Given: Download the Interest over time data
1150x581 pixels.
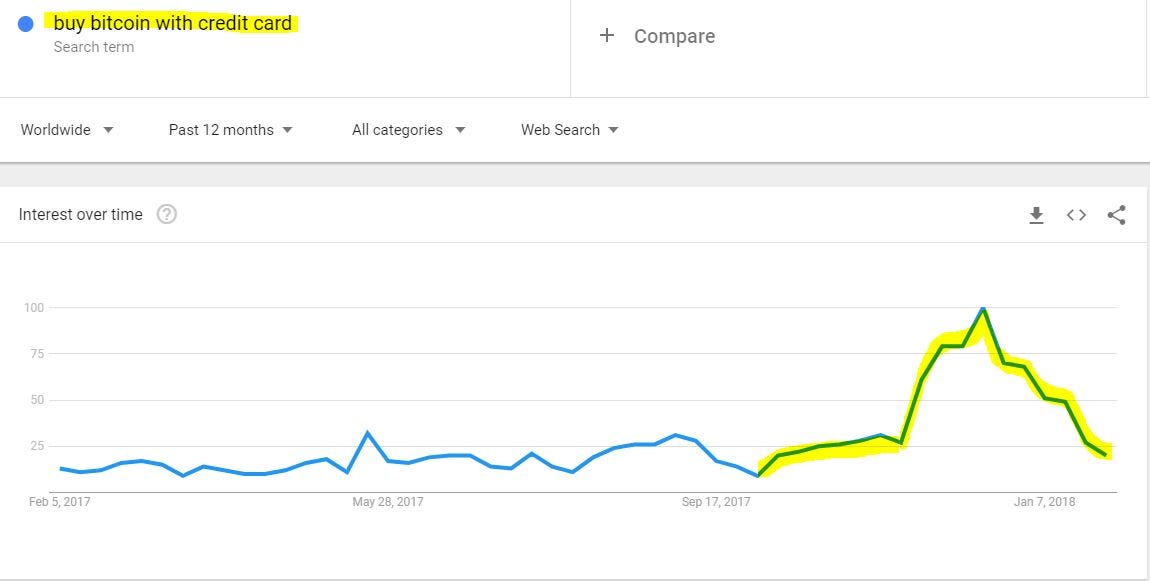Looking at the screenshot, I should pyautogui.click(x=1036, y=215).
